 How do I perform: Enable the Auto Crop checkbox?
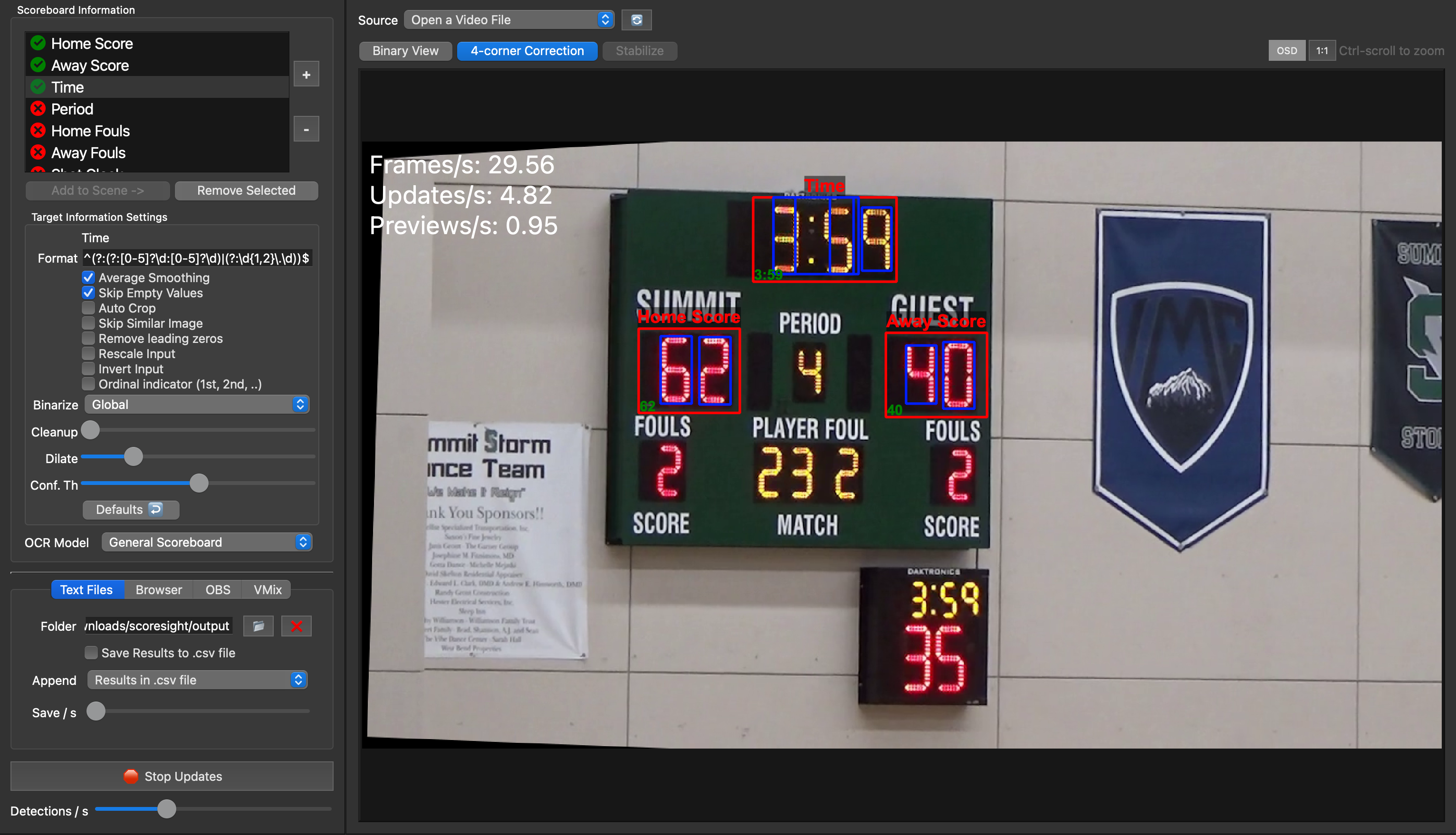88,308
